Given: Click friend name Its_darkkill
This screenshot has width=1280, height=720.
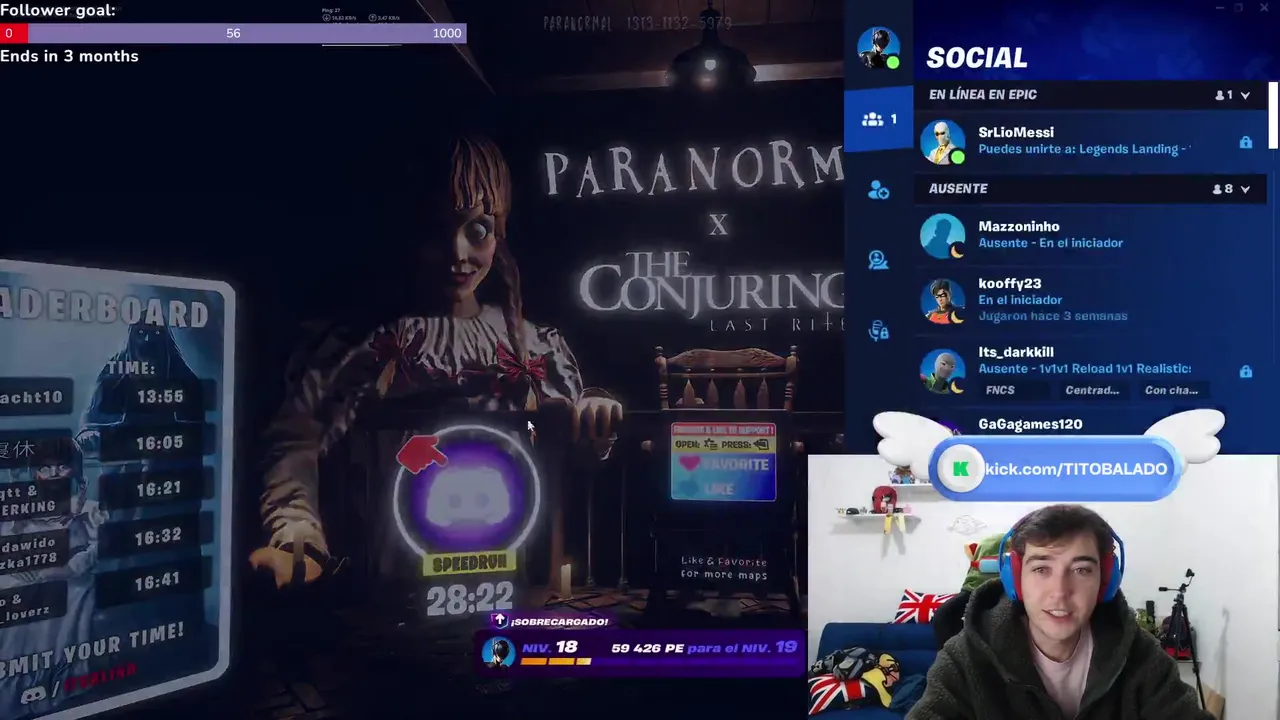Looking at the screenshot, I should pos(1015,352).
